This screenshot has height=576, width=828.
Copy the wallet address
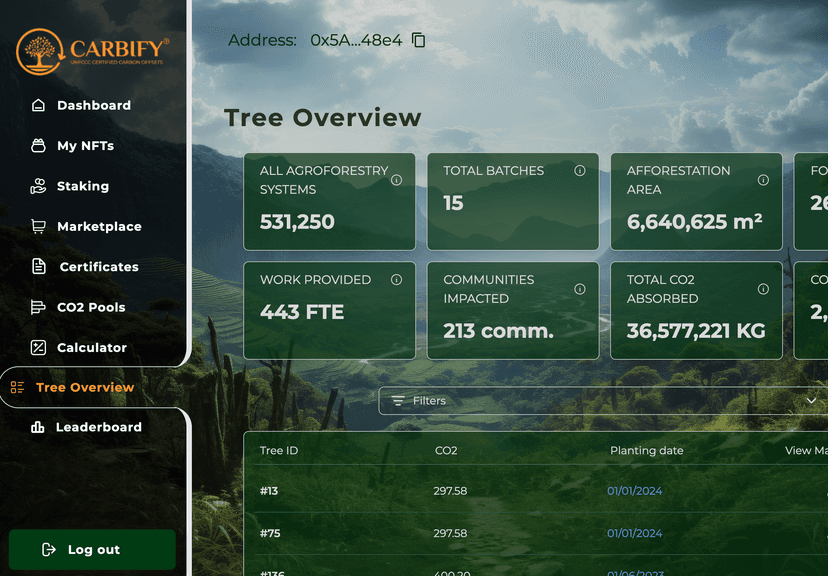pyautogui.click(x=416, y=40)
